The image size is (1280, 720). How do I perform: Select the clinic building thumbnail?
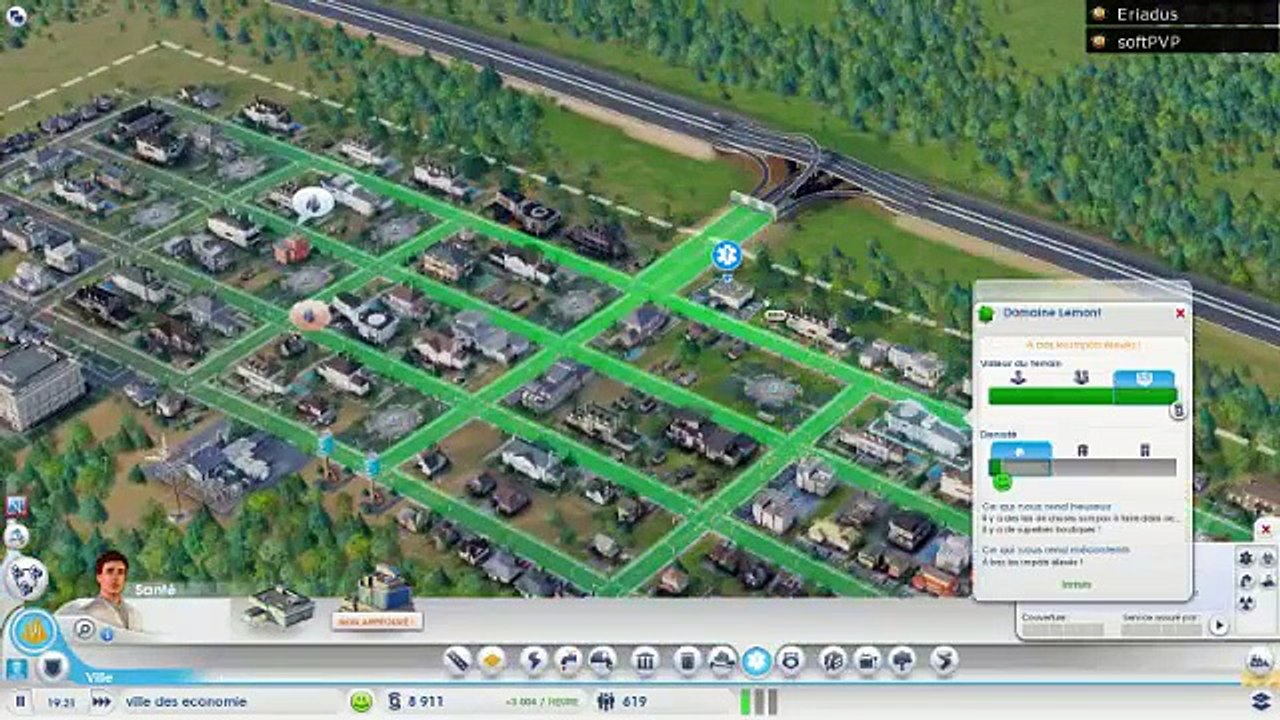[280, 607]
